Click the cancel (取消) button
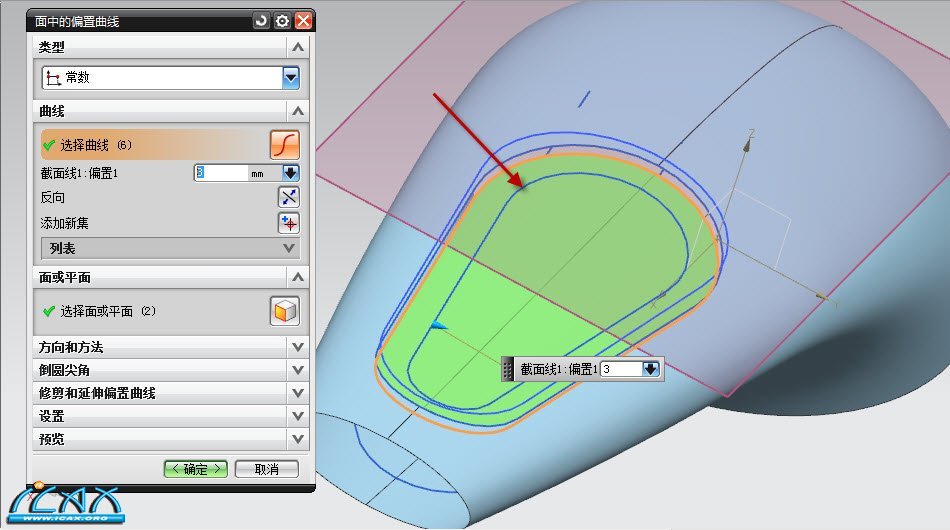The height and width of the screenshot is (530, 950). 265,469
